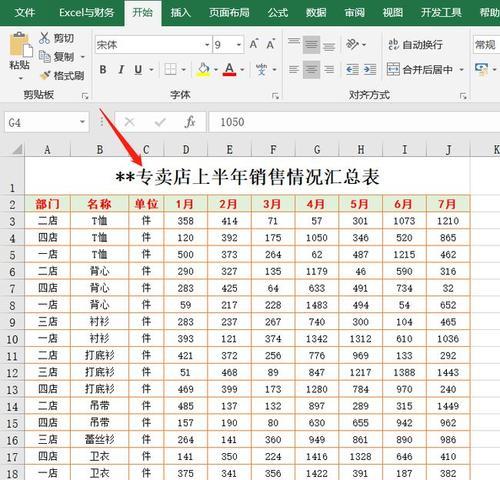Screen dimensions: 500x480
Task: Click the Cut scissors icon
Action: 44,38
